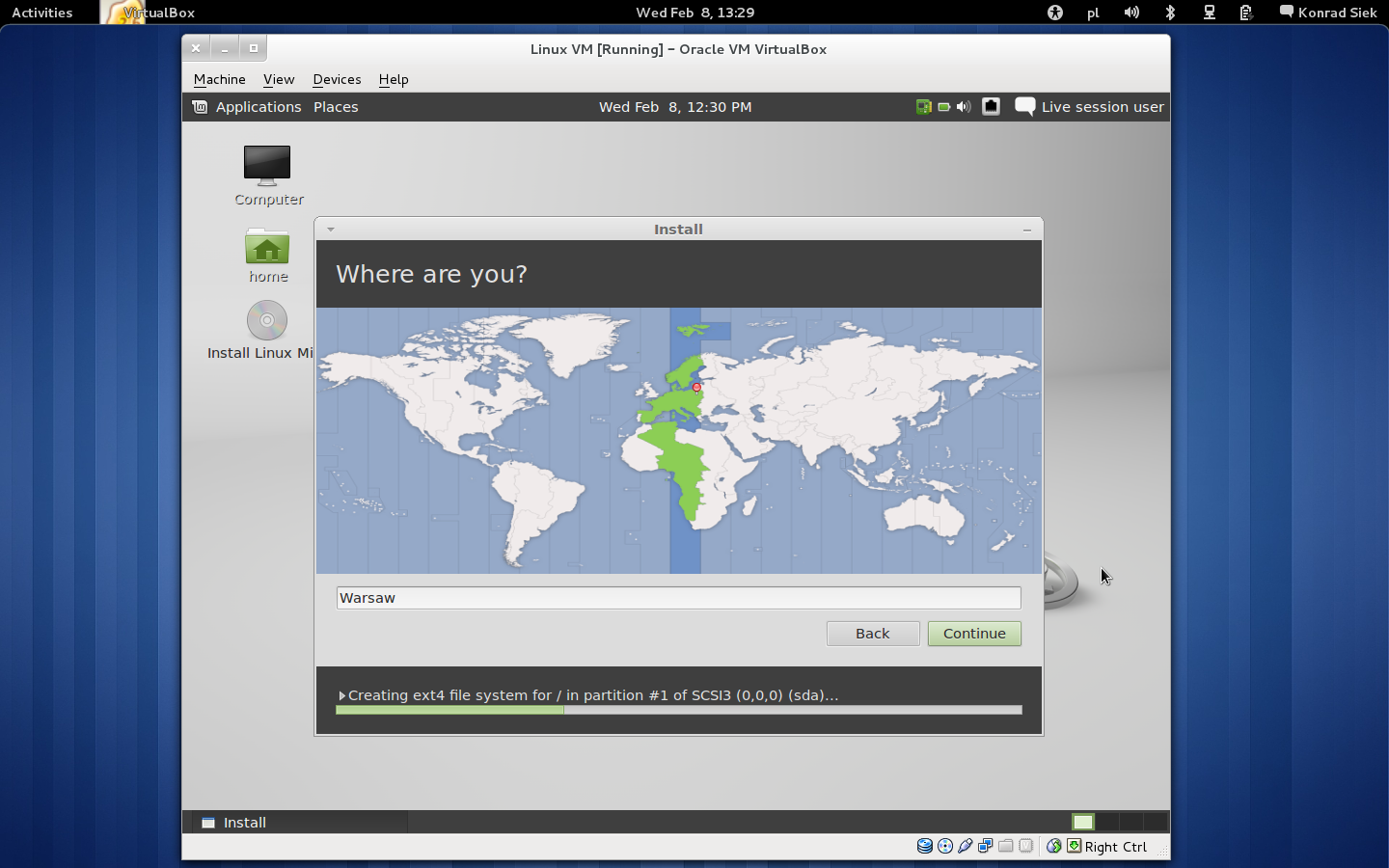Open the Devices menu
Screen dimensions: 1389x868
coord(337,79)
